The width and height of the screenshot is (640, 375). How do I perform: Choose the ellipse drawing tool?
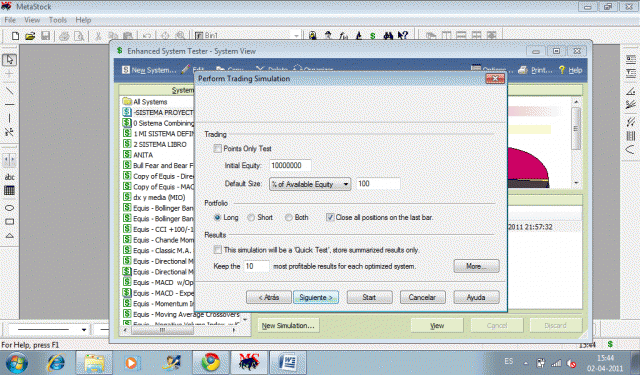(x=9, y=208)
